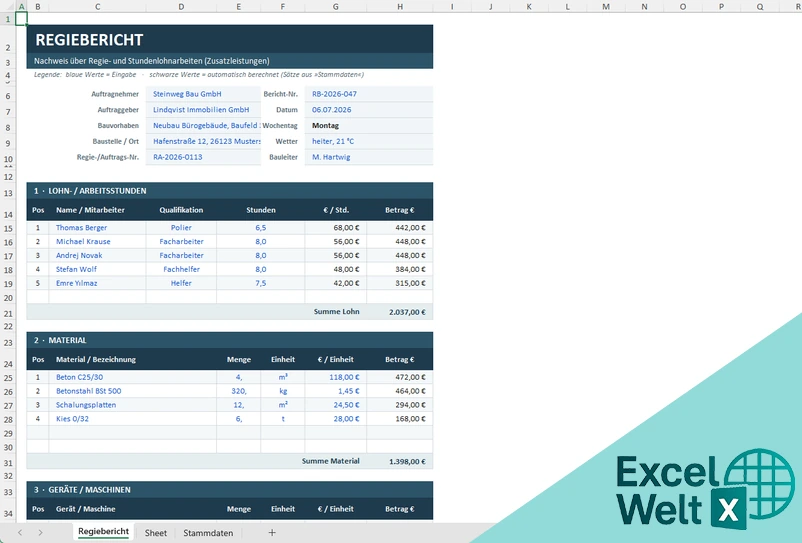
Task: Select the order number RA-2026-0113
Action: tap(203, 157)
